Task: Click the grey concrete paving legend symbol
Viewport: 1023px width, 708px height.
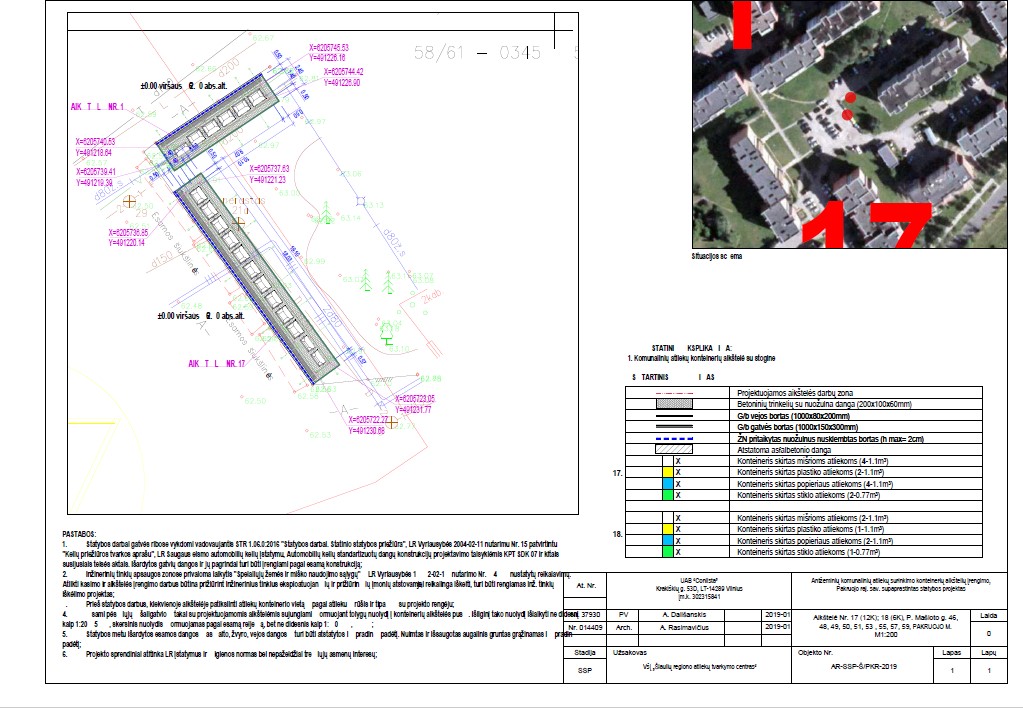Action: (x=674, y=404)
